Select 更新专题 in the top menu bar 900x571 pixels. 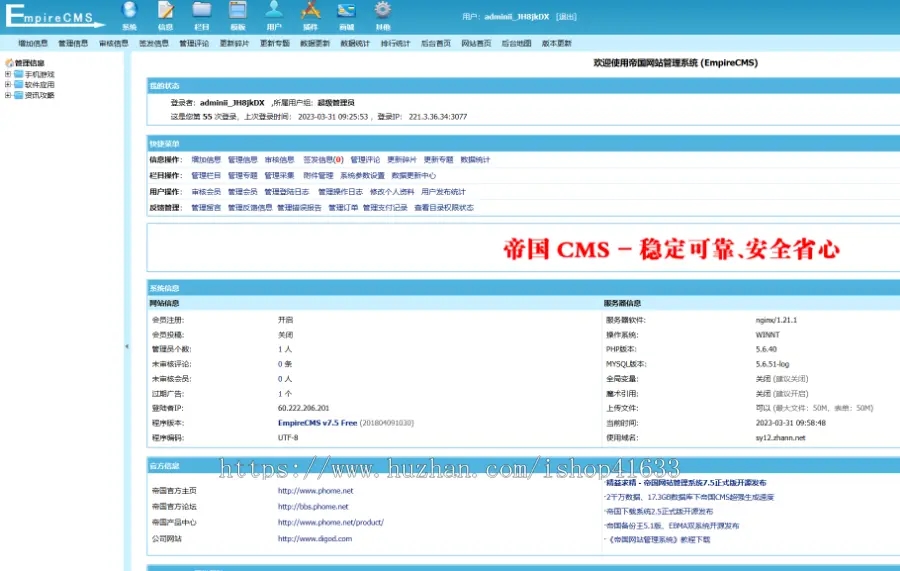point(274,43)
